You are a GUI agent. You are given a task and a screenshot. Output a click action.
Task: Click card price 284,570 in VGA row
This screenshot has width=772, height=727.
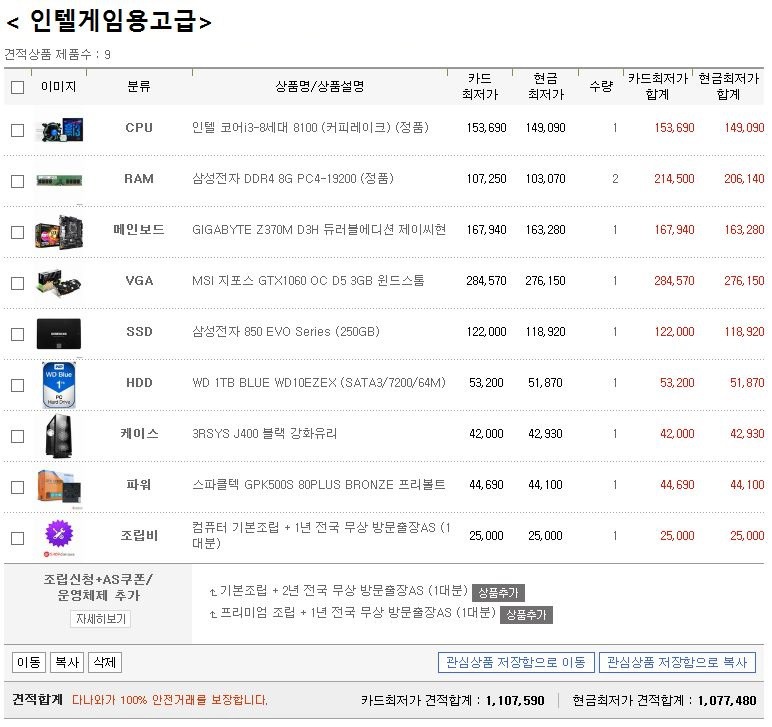pos(486,281)
